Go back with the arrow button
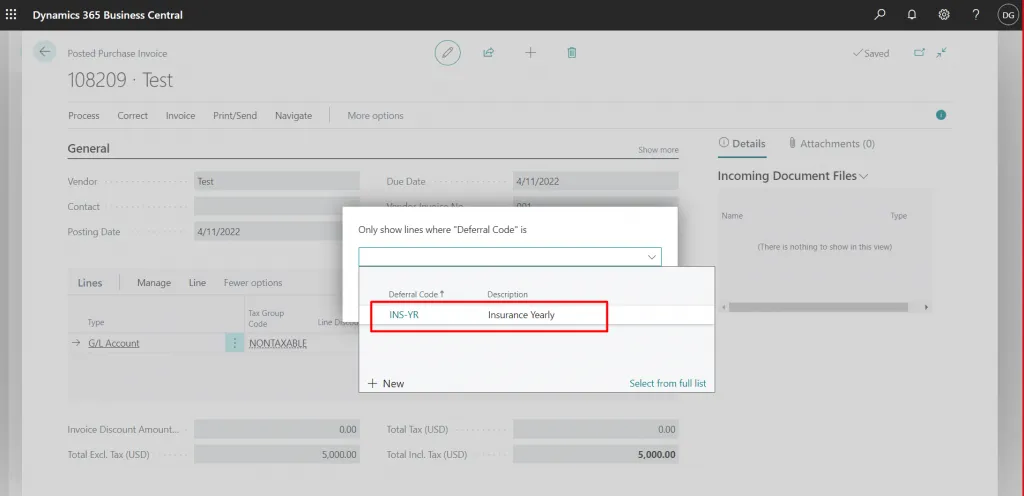 pyautogui.click(x=44, y=52)
